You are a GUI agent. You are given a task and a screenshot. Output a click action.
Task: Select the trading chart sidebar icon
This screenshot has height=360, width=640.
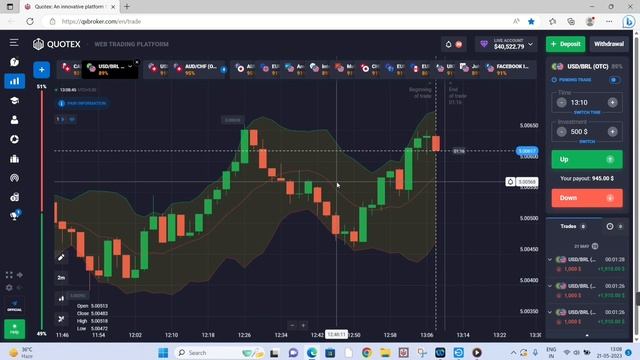(14, 81)
